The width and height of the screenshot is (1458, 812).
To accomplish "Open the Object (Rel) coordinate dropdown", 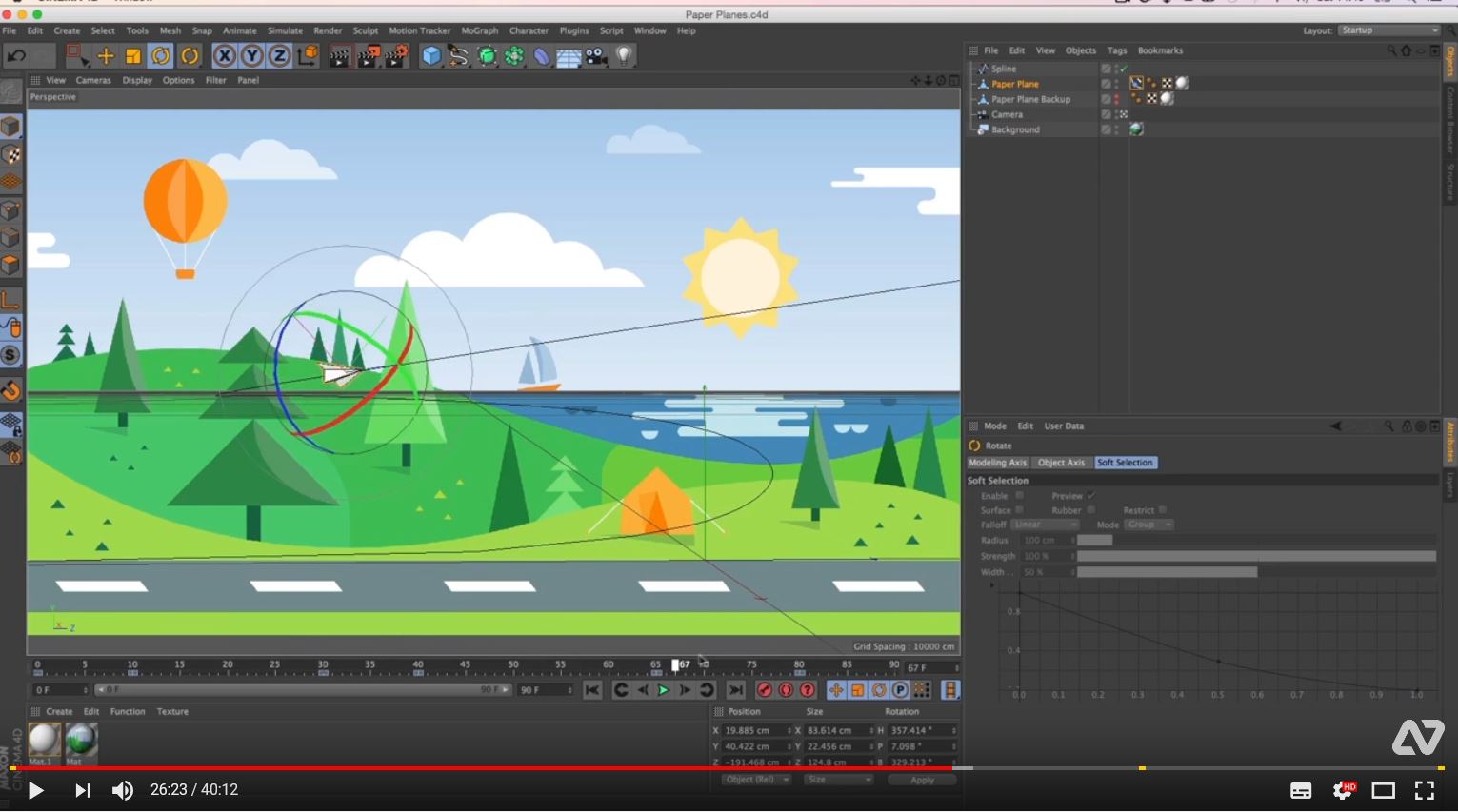I will 756,780.
